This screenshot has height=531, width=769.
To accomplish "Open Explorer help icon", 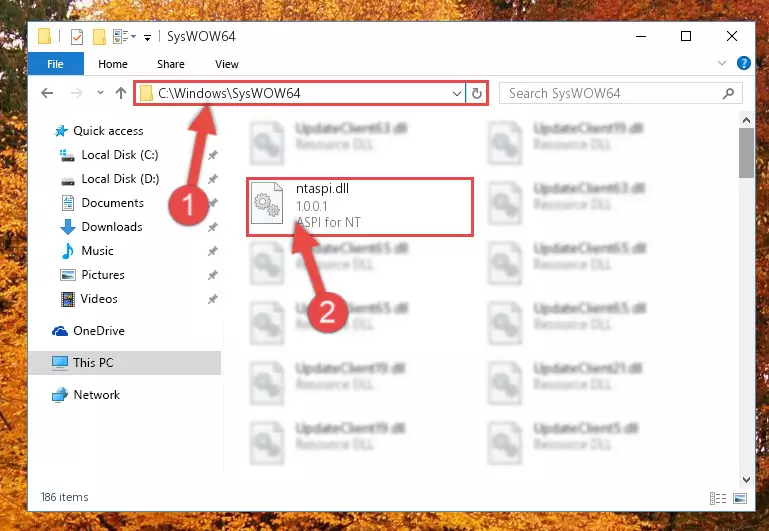I will (x=743, y=63).
